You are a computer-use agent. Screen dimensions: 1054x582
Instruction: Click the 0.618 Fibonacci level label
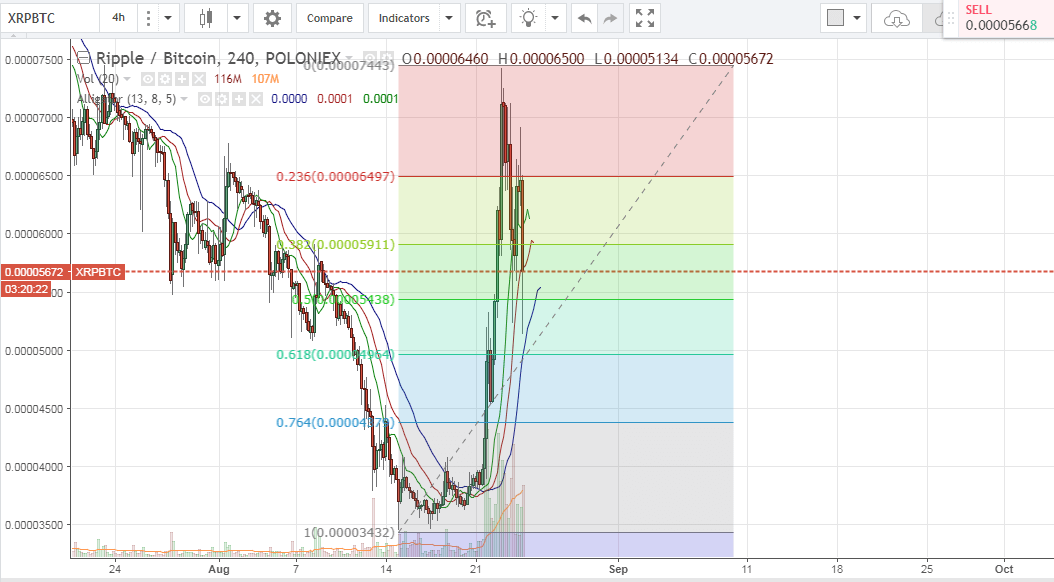coord(335,354)
